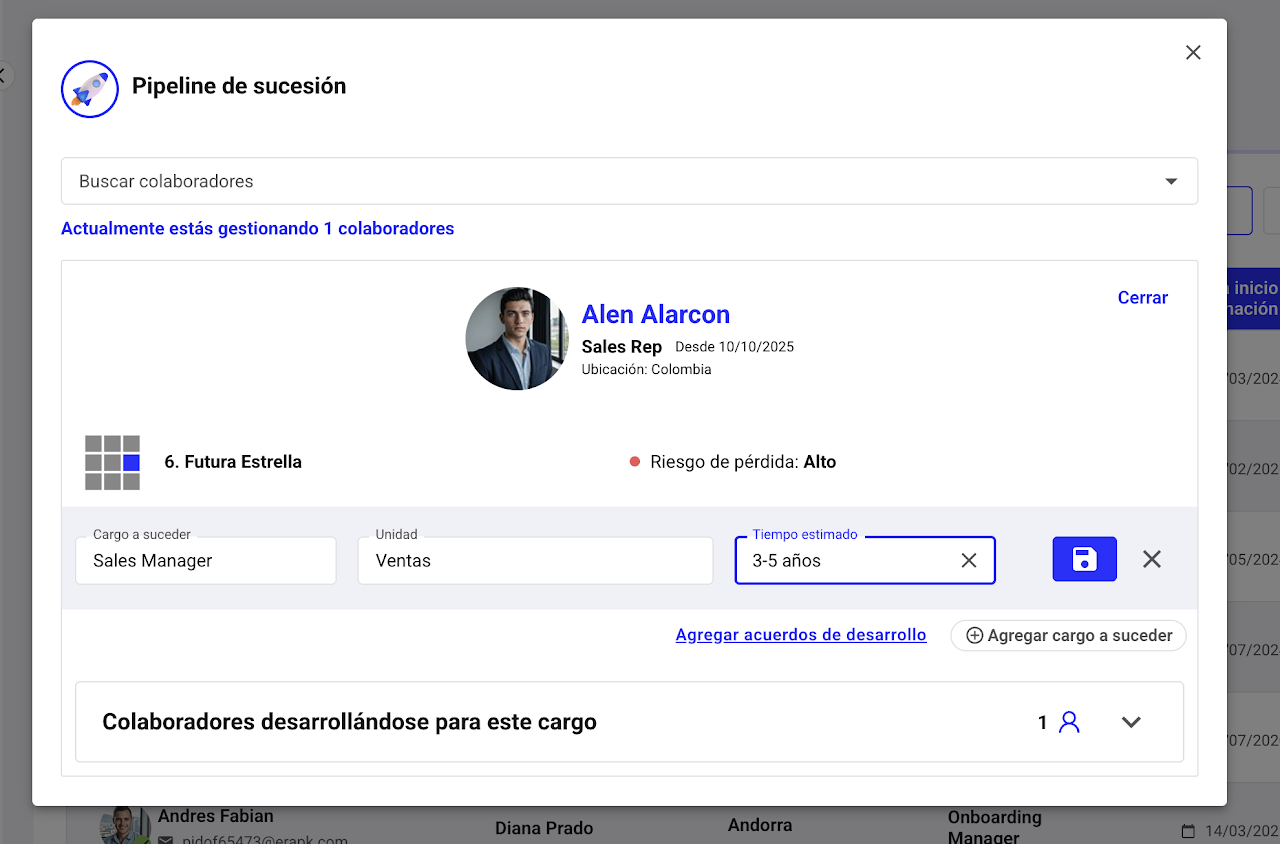This screenshot has width=1280, height=844.
Task: Open the Buscar colaboradores dropdown
Action: click(1170, 181)
